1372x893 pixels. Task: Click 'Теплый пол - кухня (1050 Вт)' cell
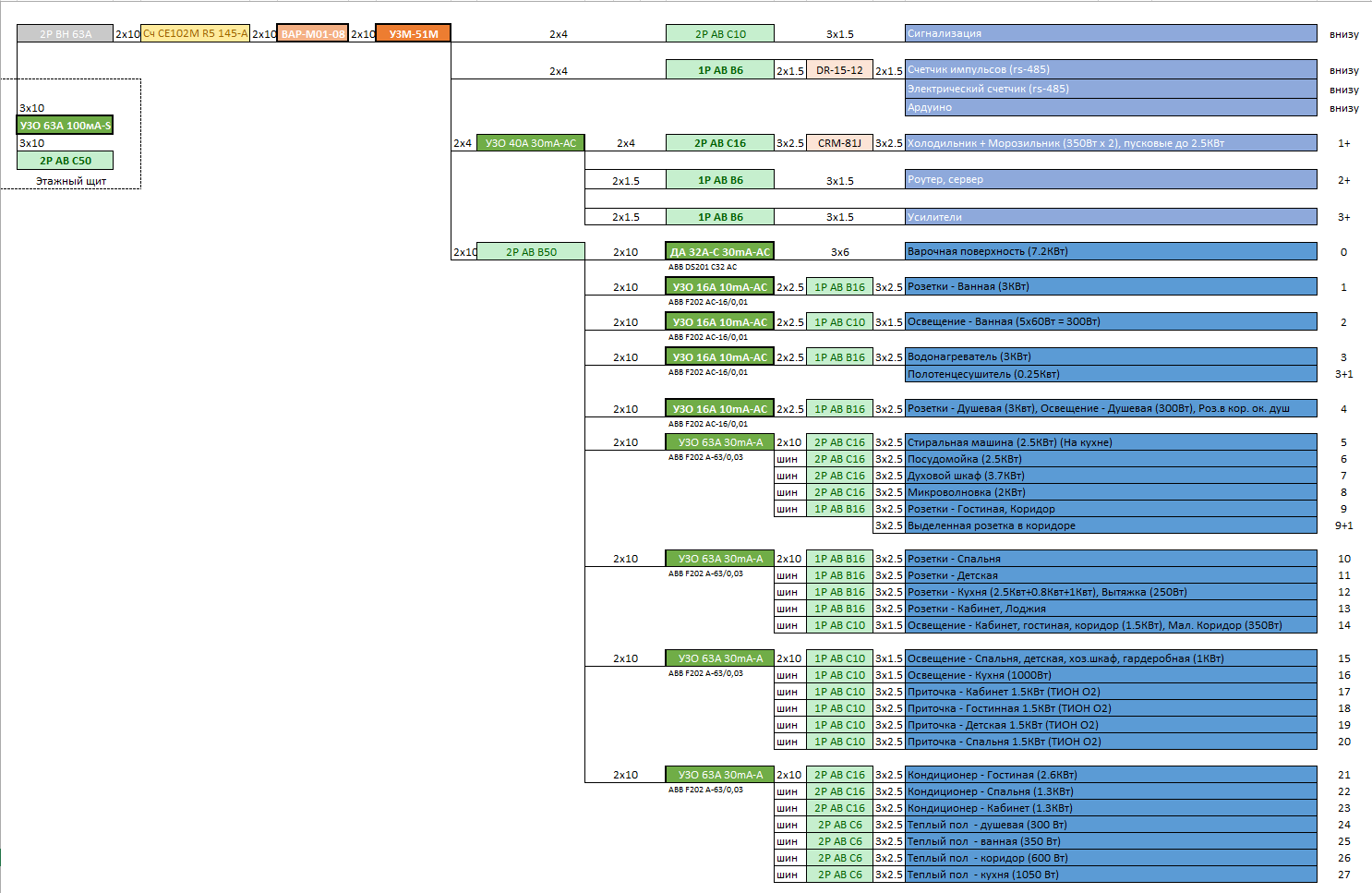click(1112, 875)
